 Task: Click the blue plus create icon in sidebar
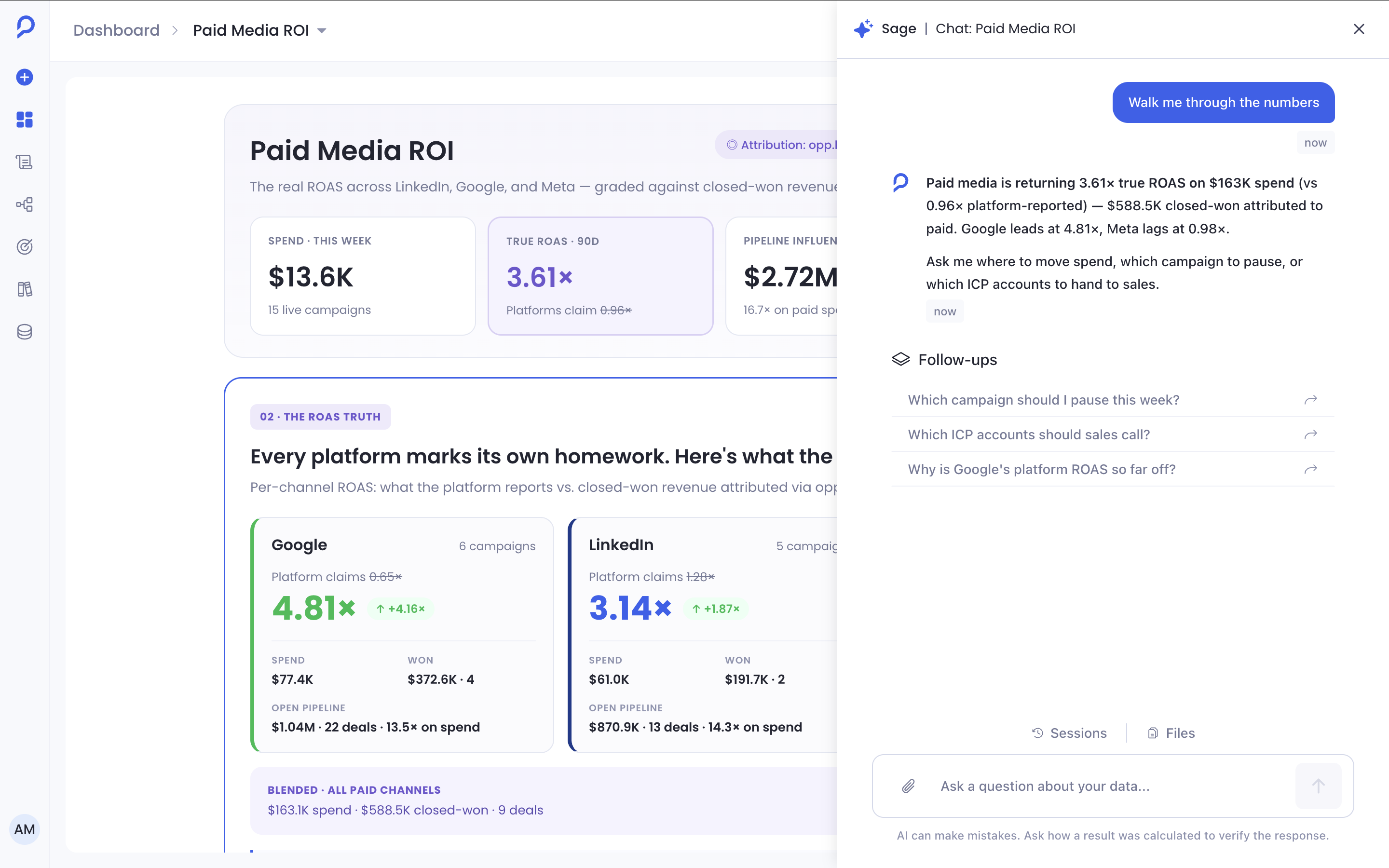(x=25, y=77)
